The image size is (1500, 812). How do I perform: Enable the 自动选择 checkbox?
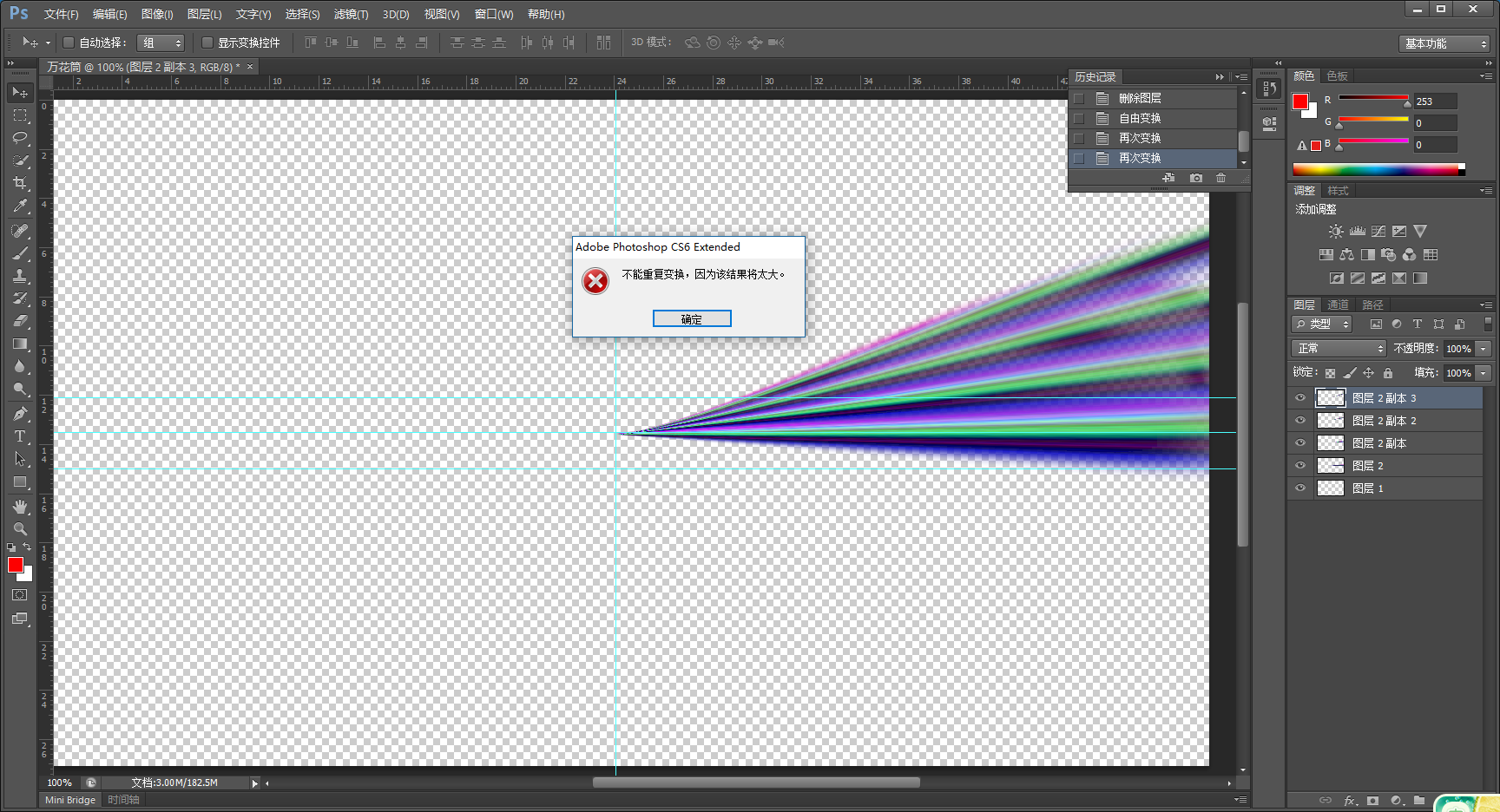[x=69, y=43]
